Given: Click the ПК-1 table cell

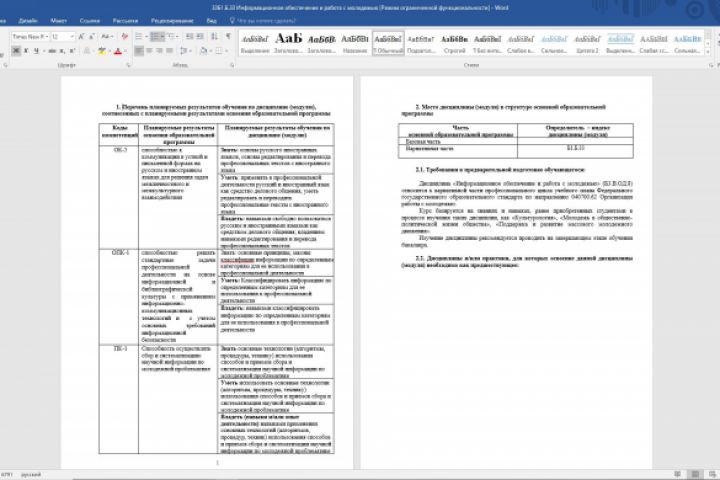Looking at the screenshot, I should [119, 399].
